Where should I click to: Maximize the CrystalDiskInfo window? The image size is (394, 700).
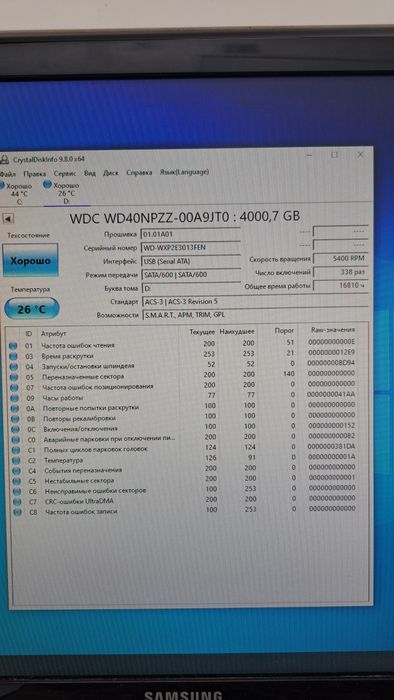(334, 155)
